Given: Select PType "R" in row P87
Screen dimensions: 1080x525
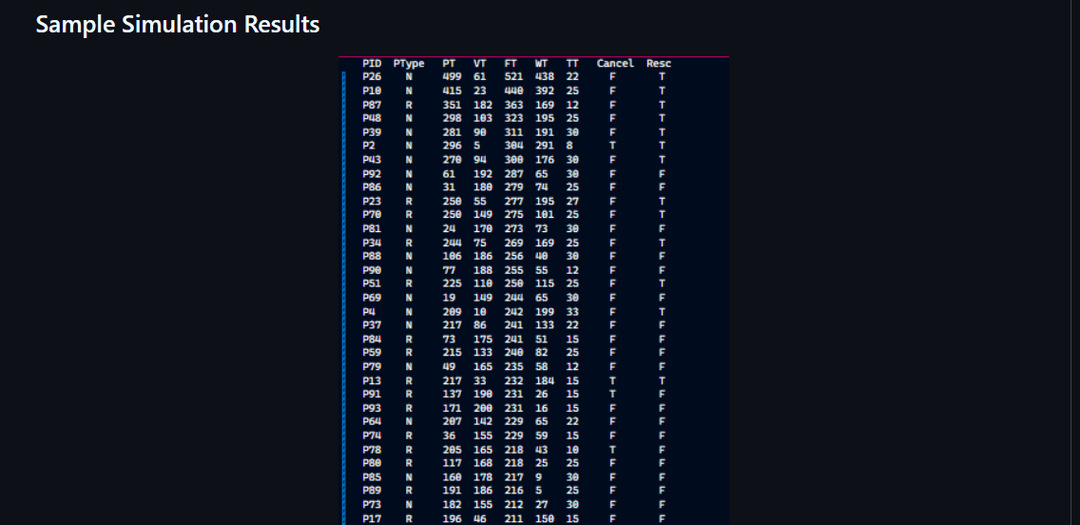Looking at the screenshot, I should (408, 104).
